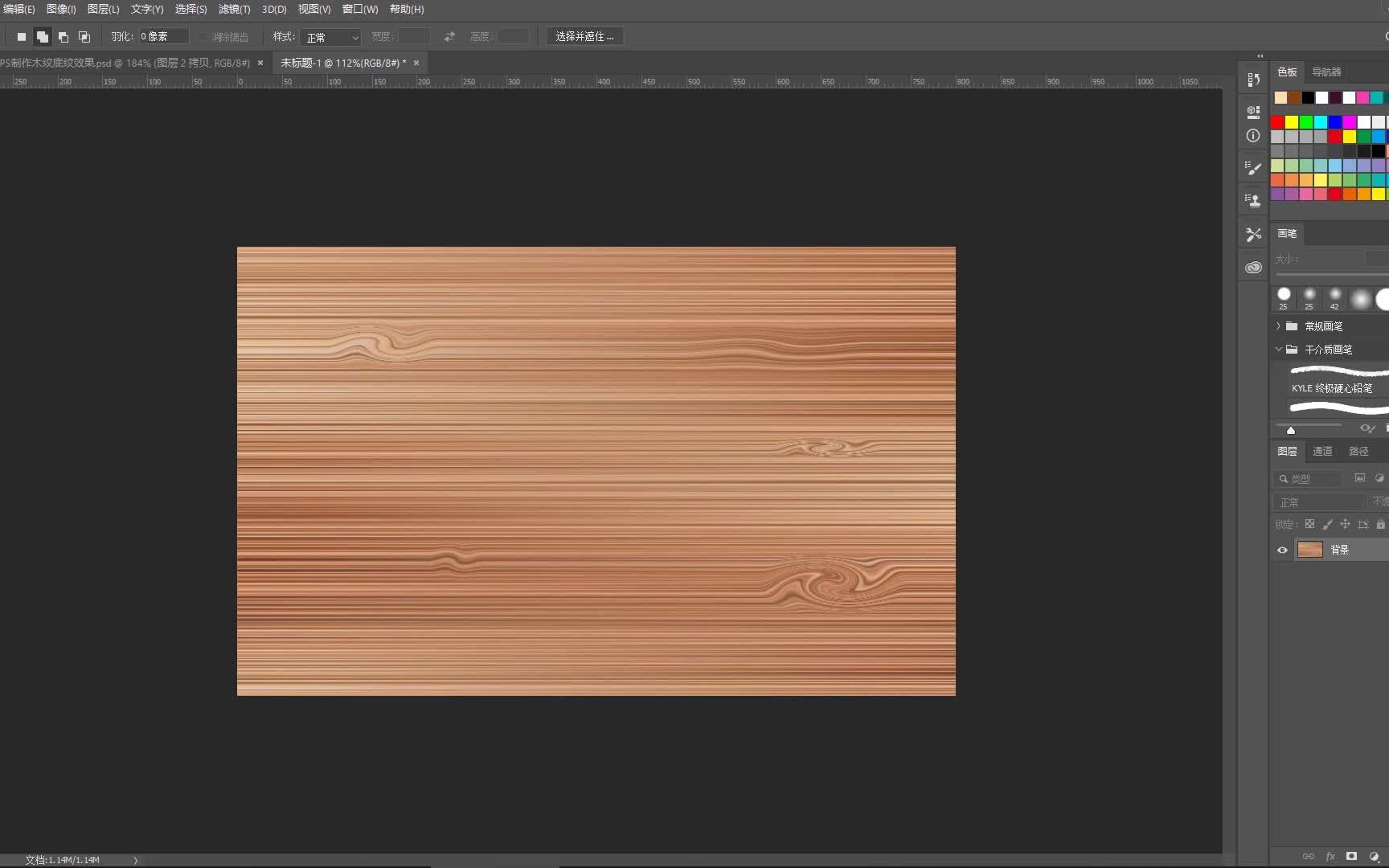The width and height of the screenshot is (1389, 868).
Task: Open the 窗口(W) menu
Action: tap(360, 10)
